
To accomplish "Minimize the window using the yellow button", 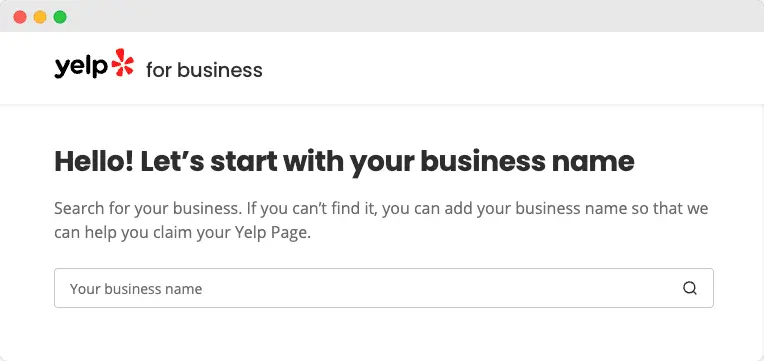I will [40, 17].
